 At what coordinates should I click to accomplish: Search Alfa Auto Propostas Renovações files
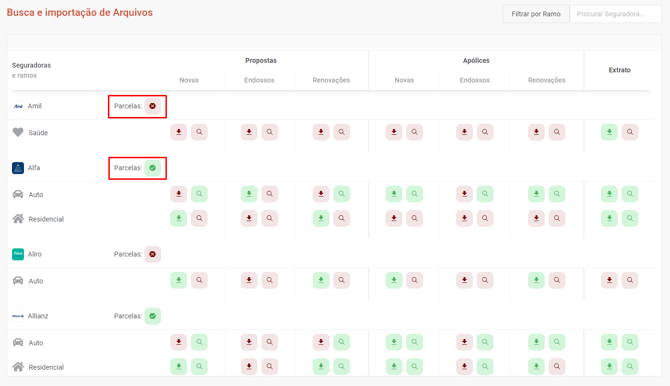click(x=341, y=194)
